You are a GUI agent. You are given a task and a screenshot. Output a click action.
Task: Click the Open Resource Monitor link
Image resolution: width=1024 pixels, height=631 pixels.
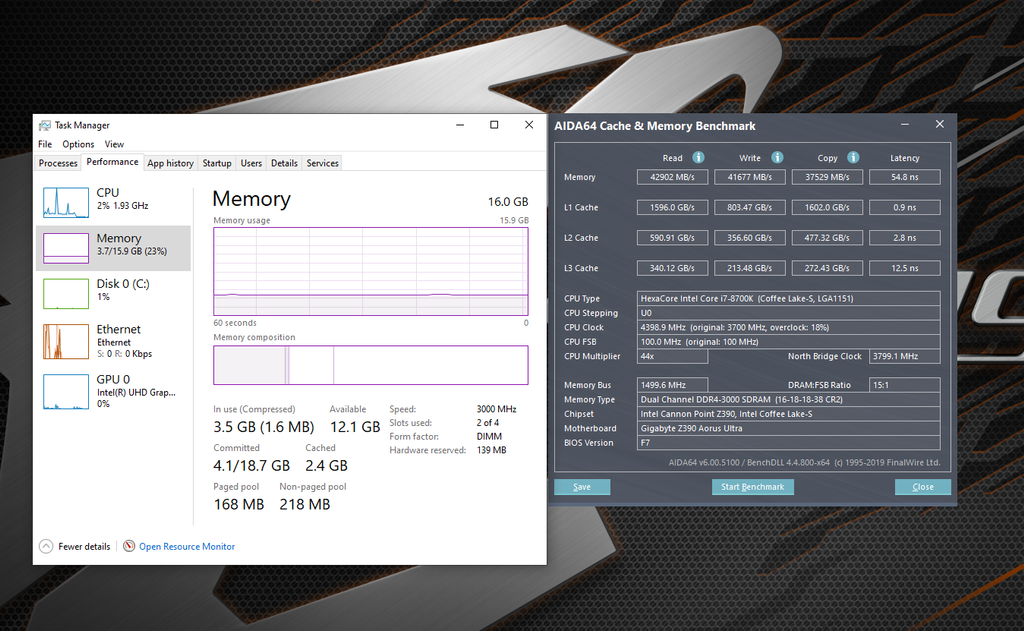tap(187, 547)
